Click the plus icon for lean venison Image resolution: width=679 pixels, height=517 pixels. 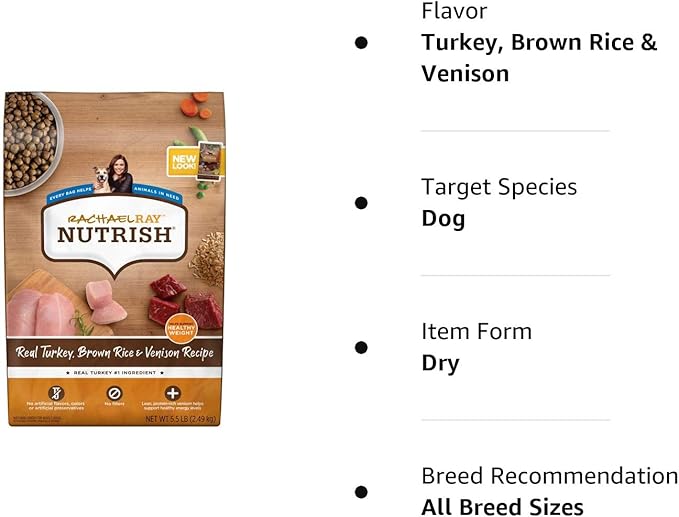coord(173,393)
